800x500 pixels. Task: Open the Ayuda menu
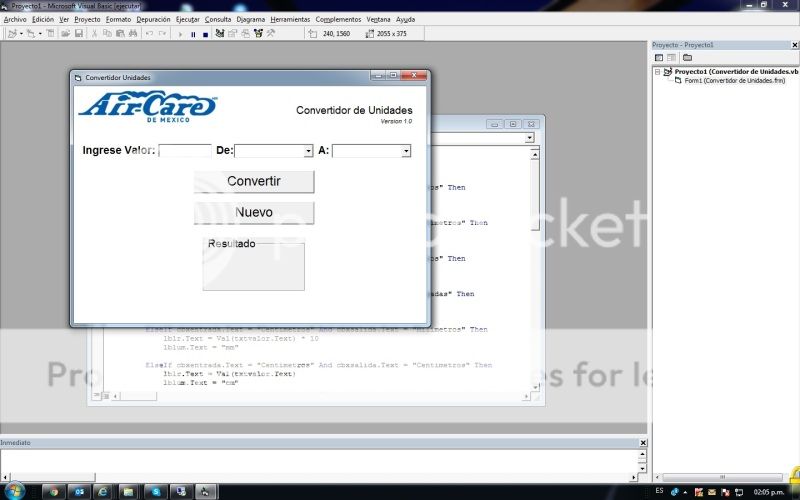[406, 19]
